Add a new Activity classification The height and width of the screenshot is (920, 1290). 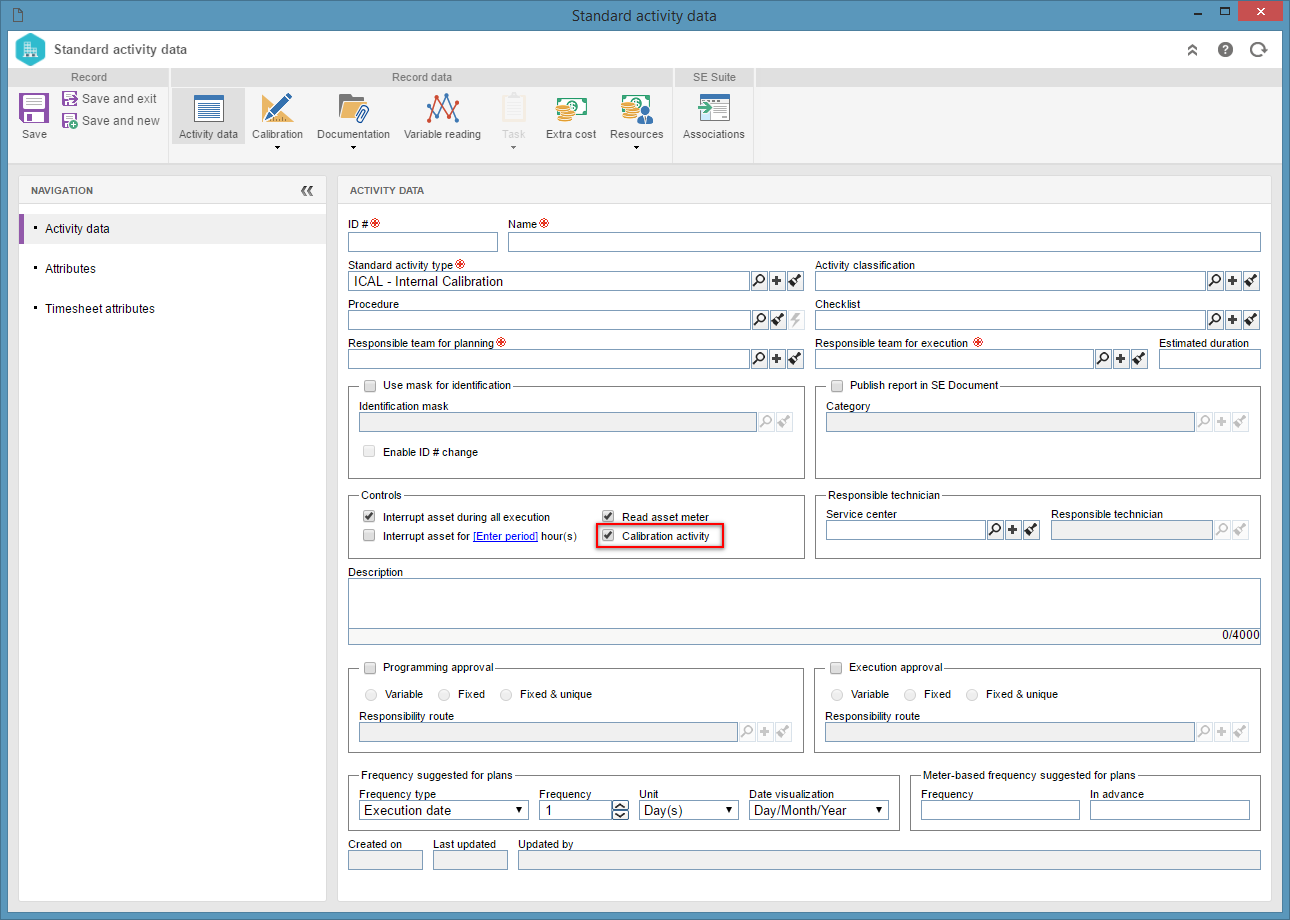click(x=1233, y=281)
